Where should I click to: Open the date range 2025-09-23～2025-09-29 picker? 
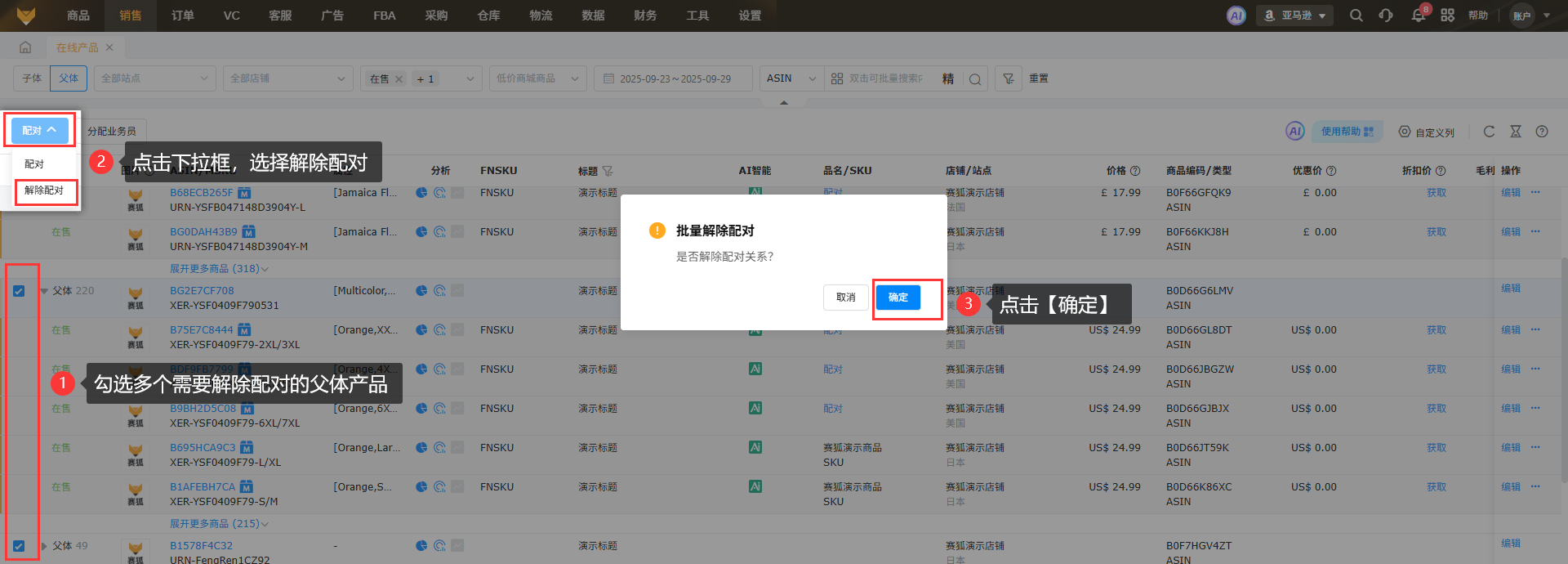673,78
